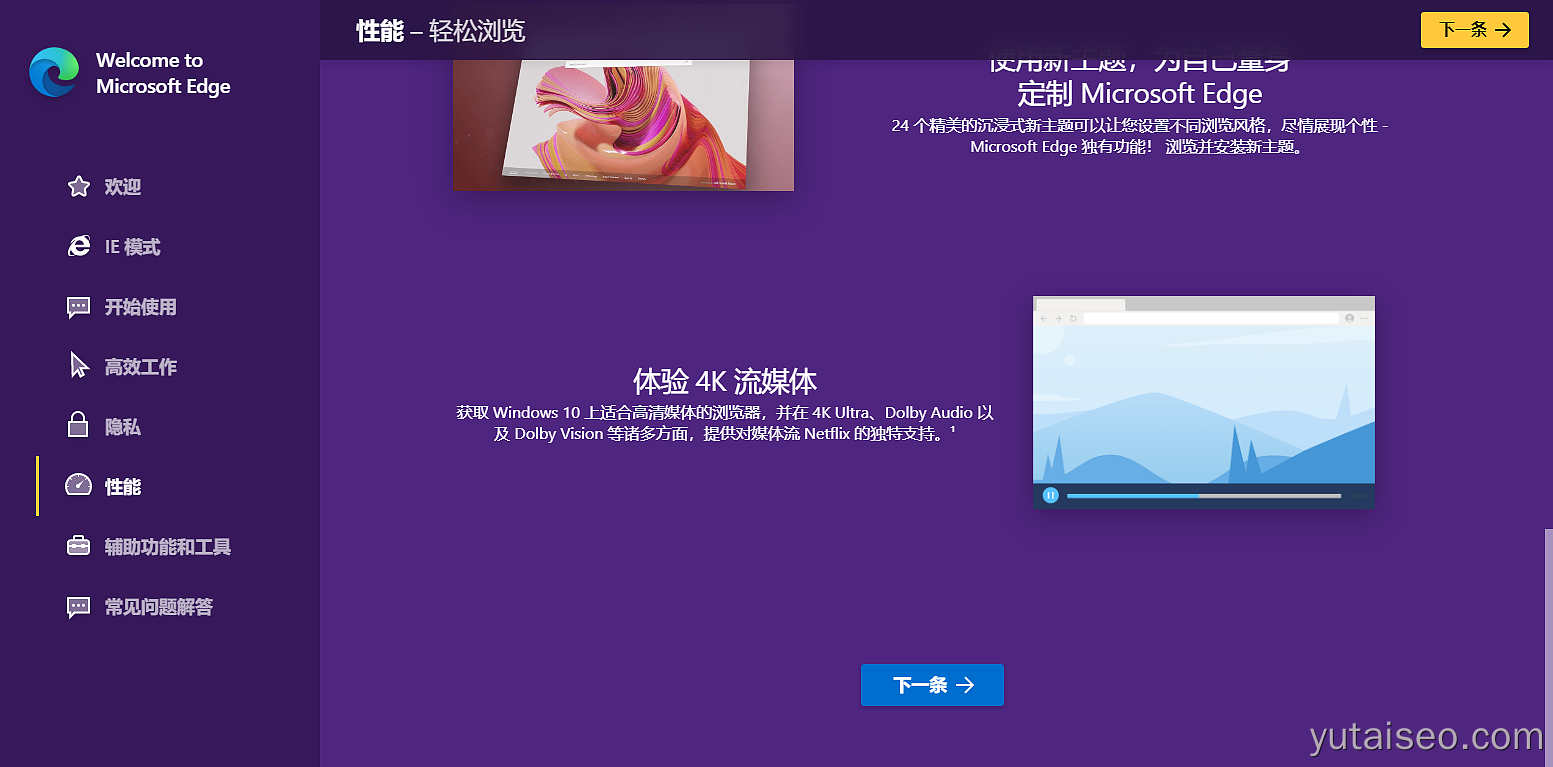Open the 浏览并安装新主题 link
Screen dimensions: 1553x767
(1234, 147)
